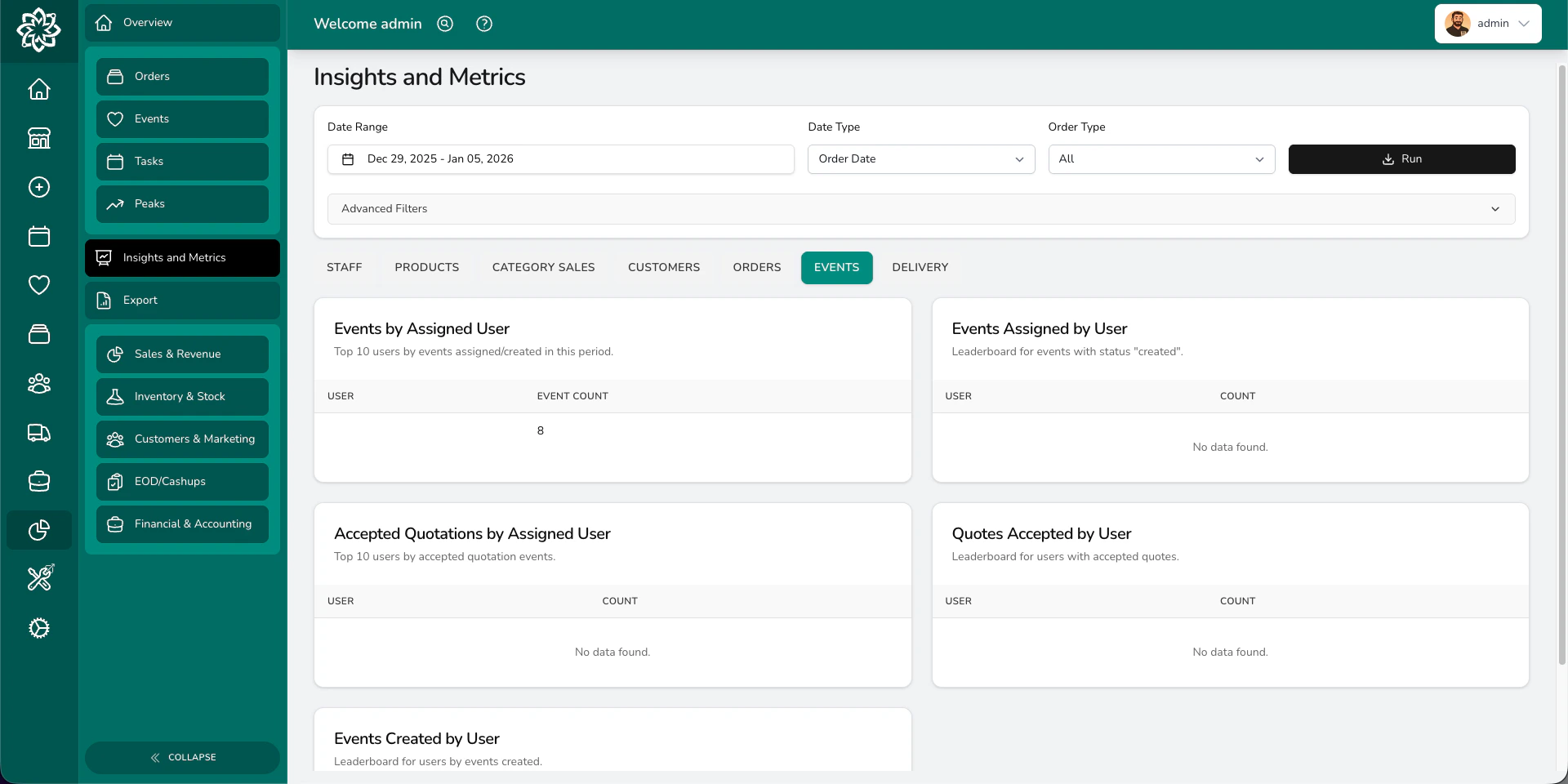Select the CATEGORY SALES tab
Viewport: 1568px width, 784px height.
tap(542, 267)
